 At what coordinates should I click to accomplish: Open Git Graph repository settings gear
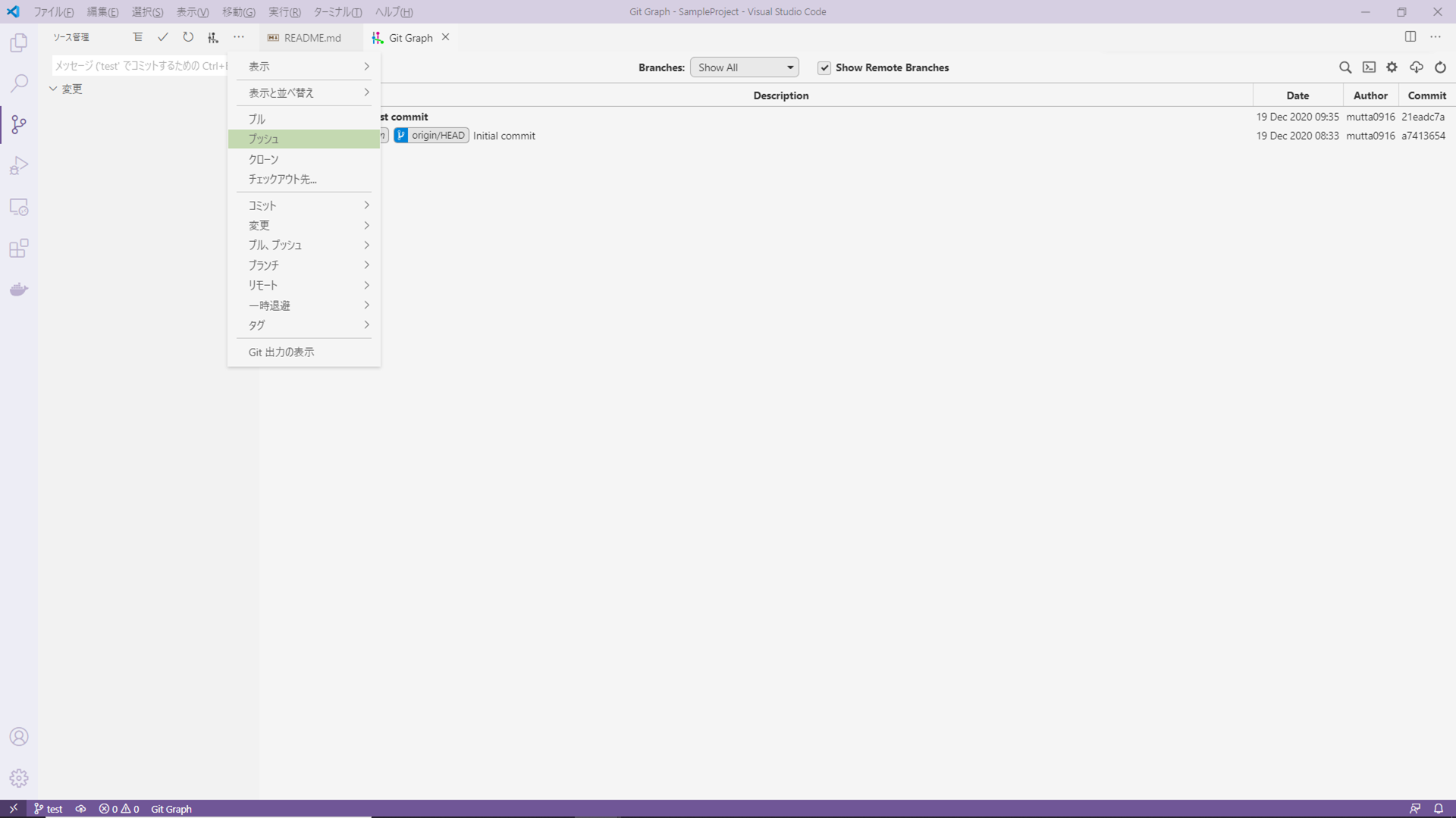tap(1392, 67)
